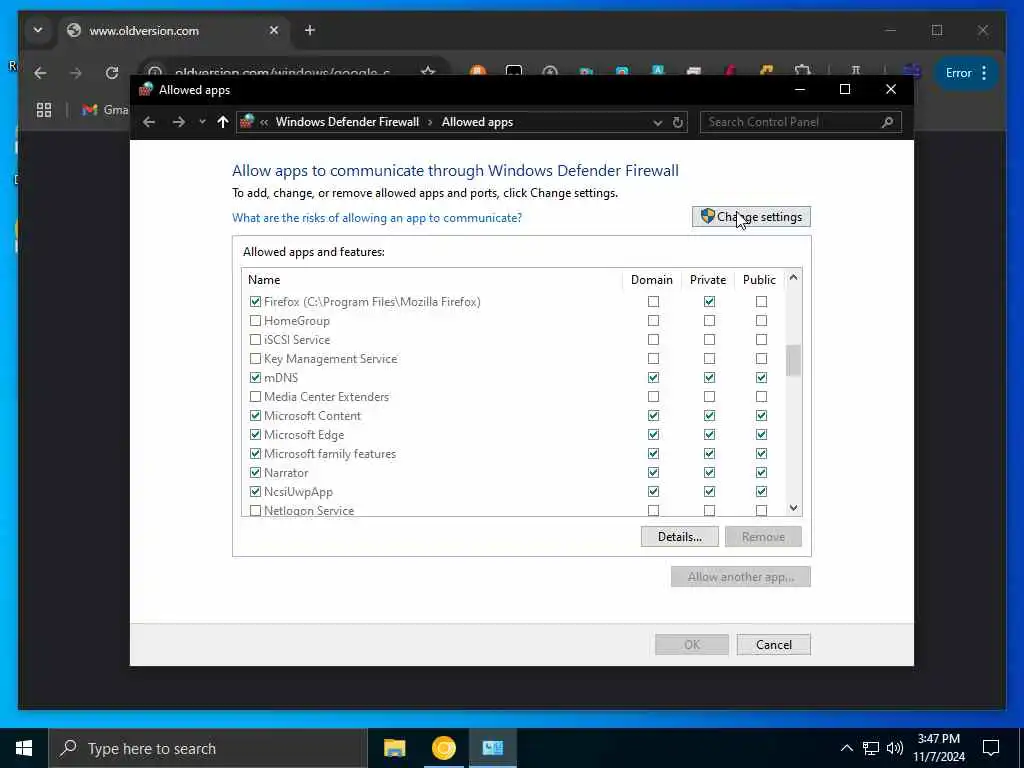Select Microsoft family features row

(513, 453)
